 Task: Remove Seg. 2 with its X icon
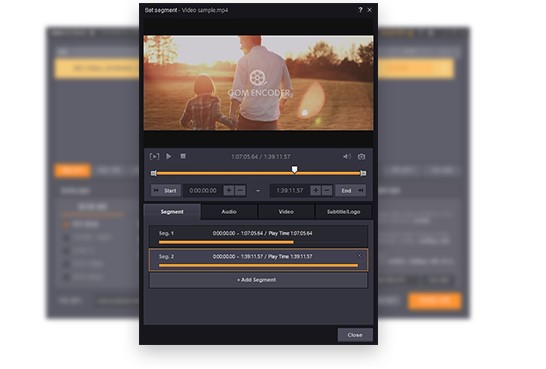[359, 256]
